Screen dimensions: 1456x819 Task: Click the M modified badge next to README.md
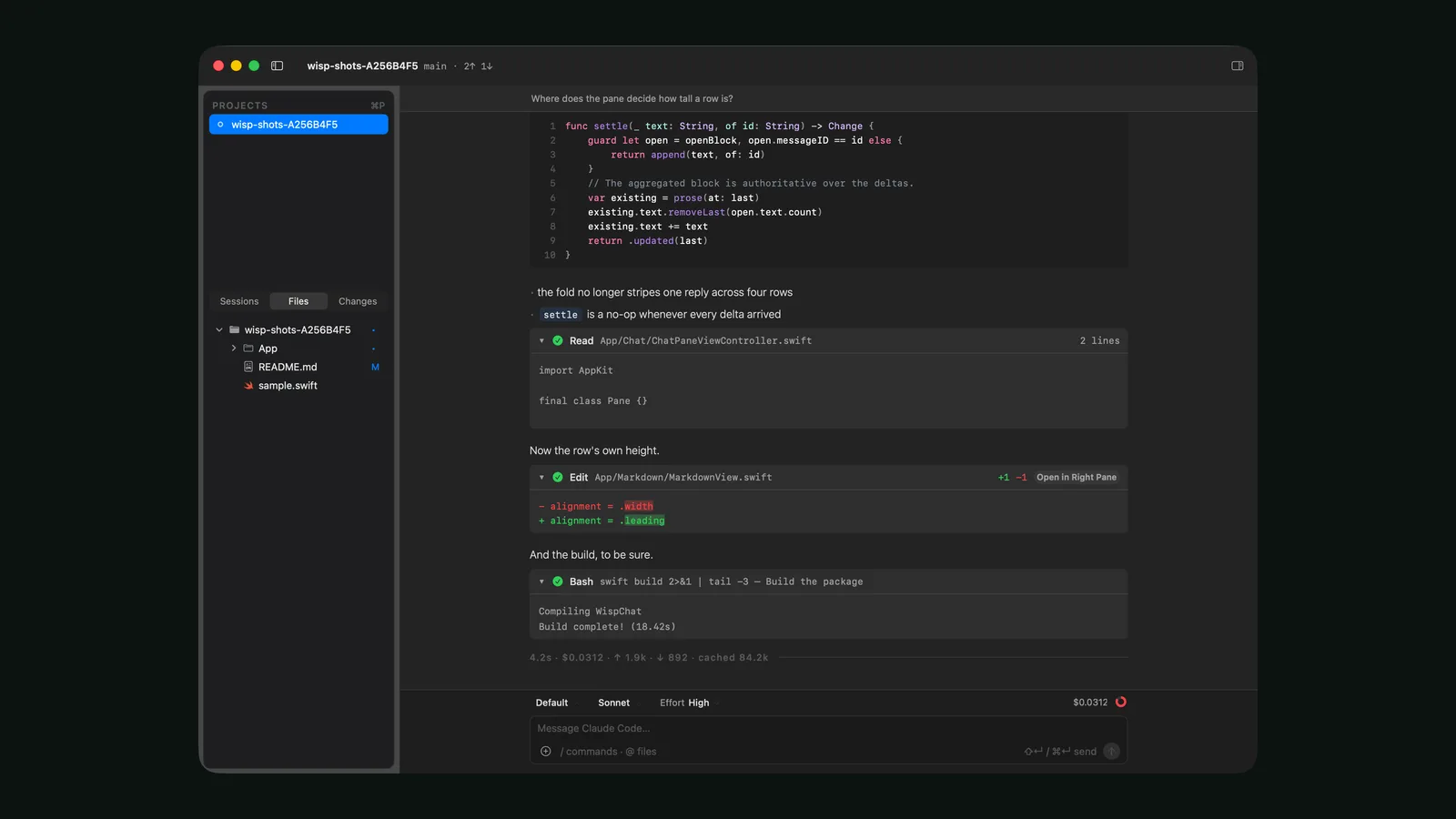click(x=375, y=367)
